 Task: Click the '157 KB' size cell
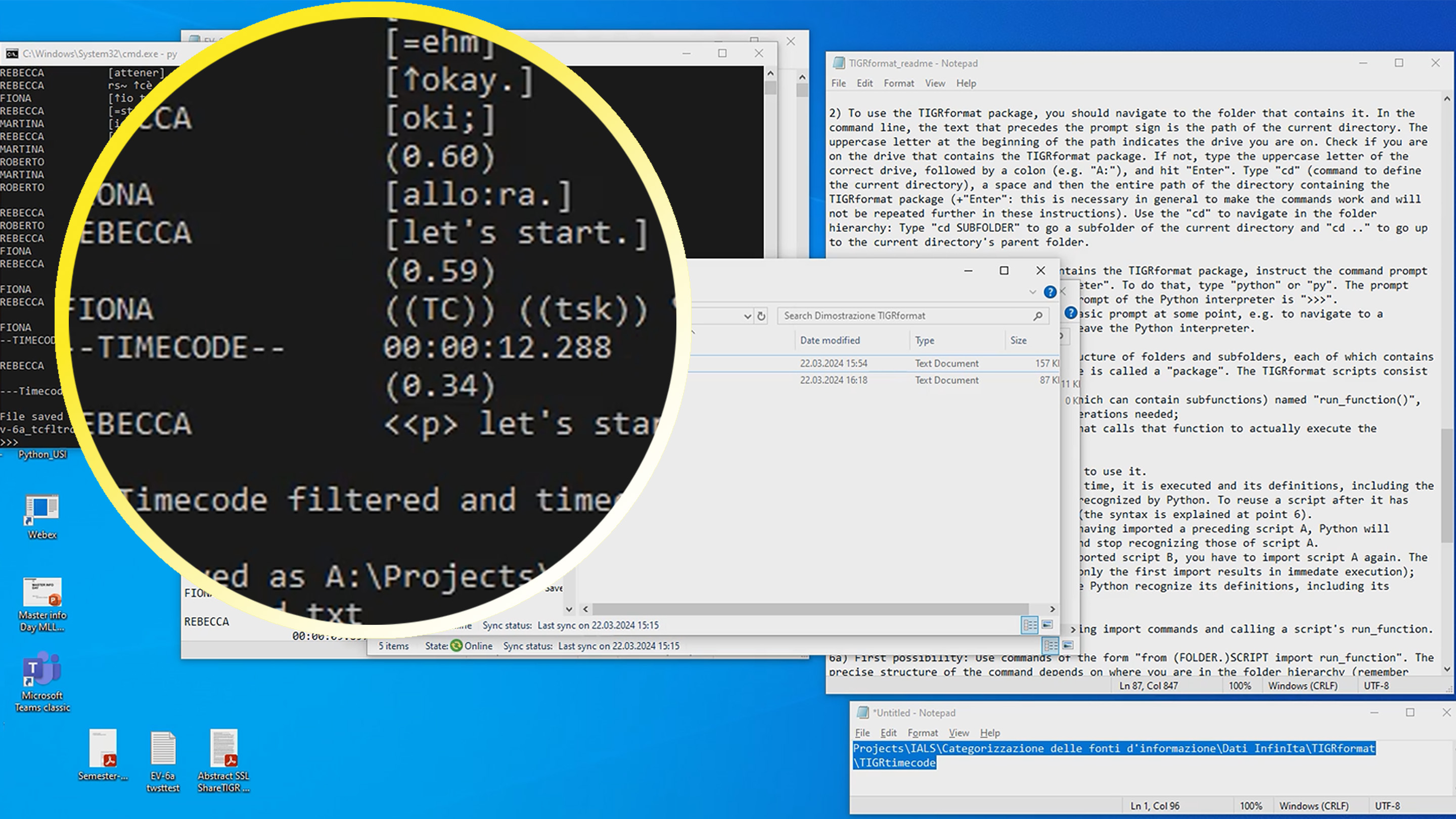coord(1047,363)
